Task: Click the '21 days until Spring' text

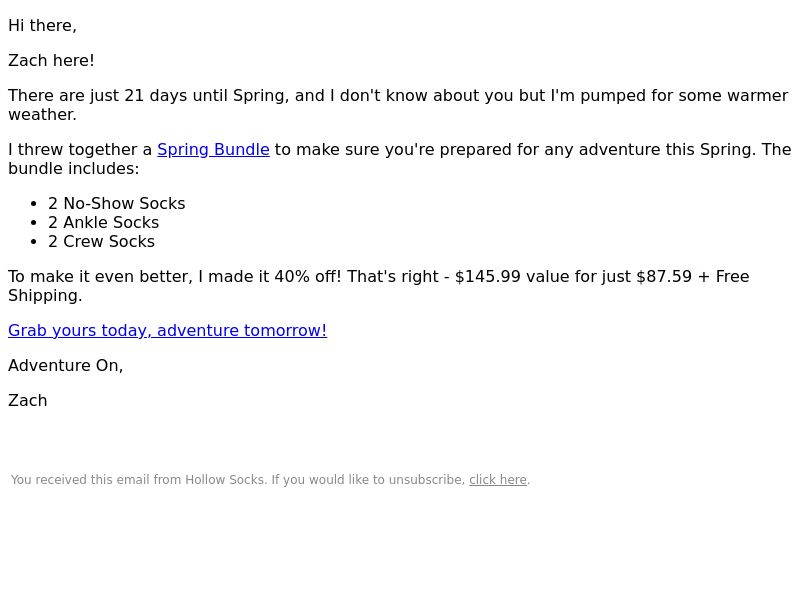Action: coord(204,95)
